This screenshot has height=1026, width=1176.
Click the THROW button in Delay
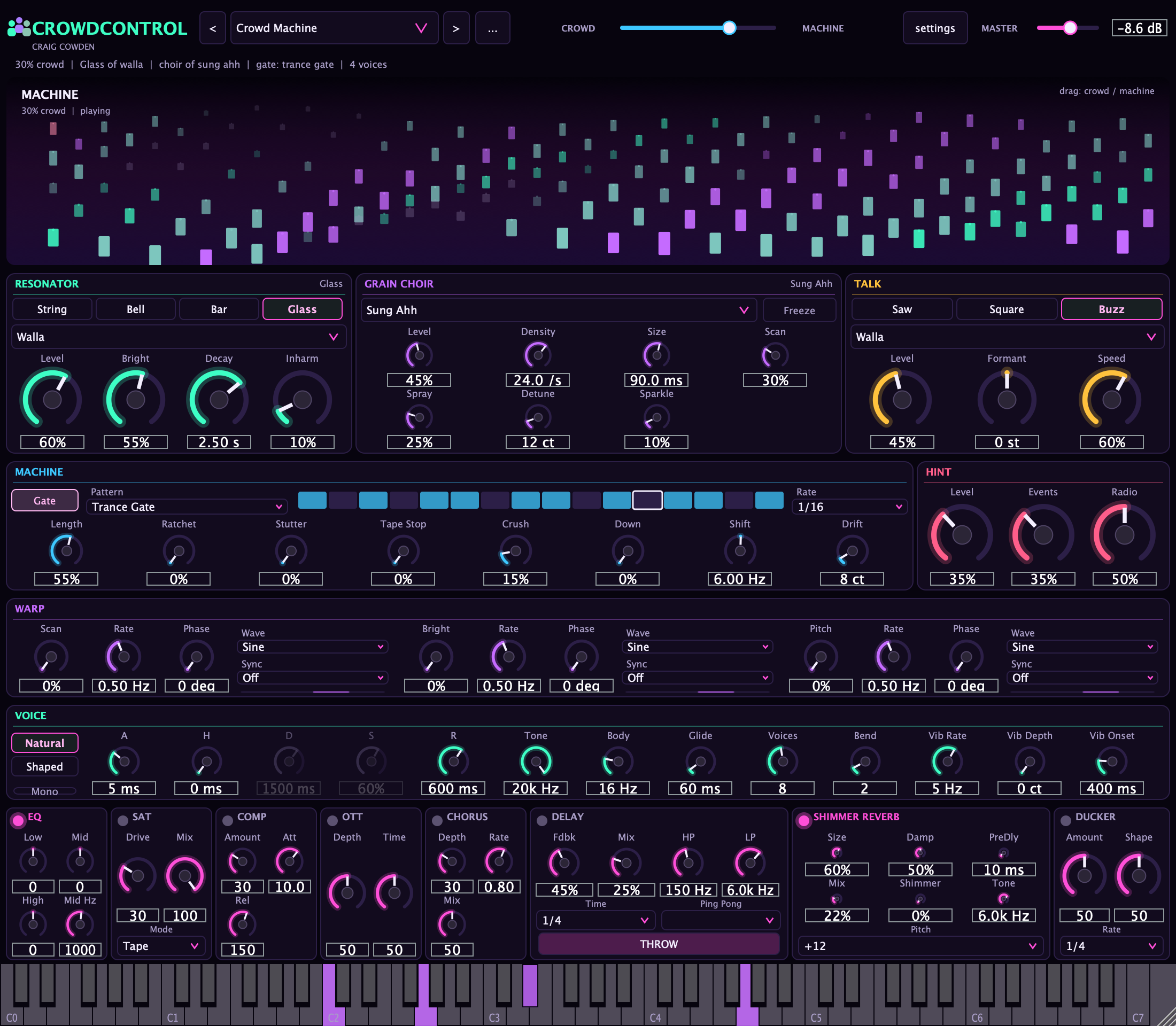coord(659,944)
